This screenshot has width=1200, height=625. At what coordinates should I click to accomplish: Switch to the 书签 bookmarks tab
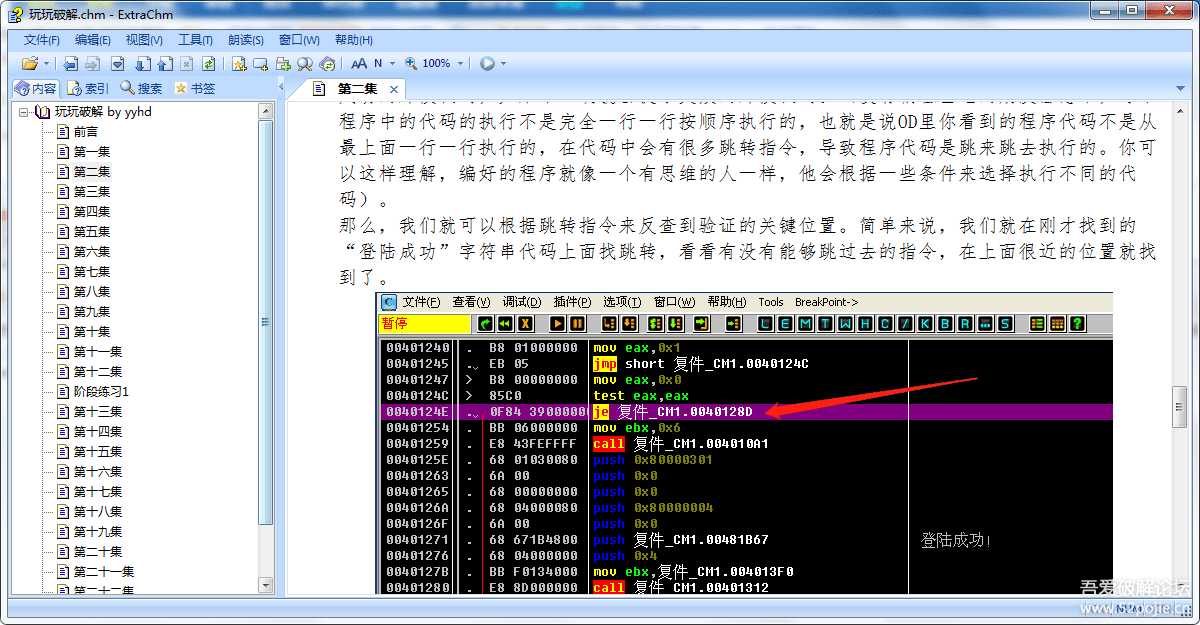(195, 88)
